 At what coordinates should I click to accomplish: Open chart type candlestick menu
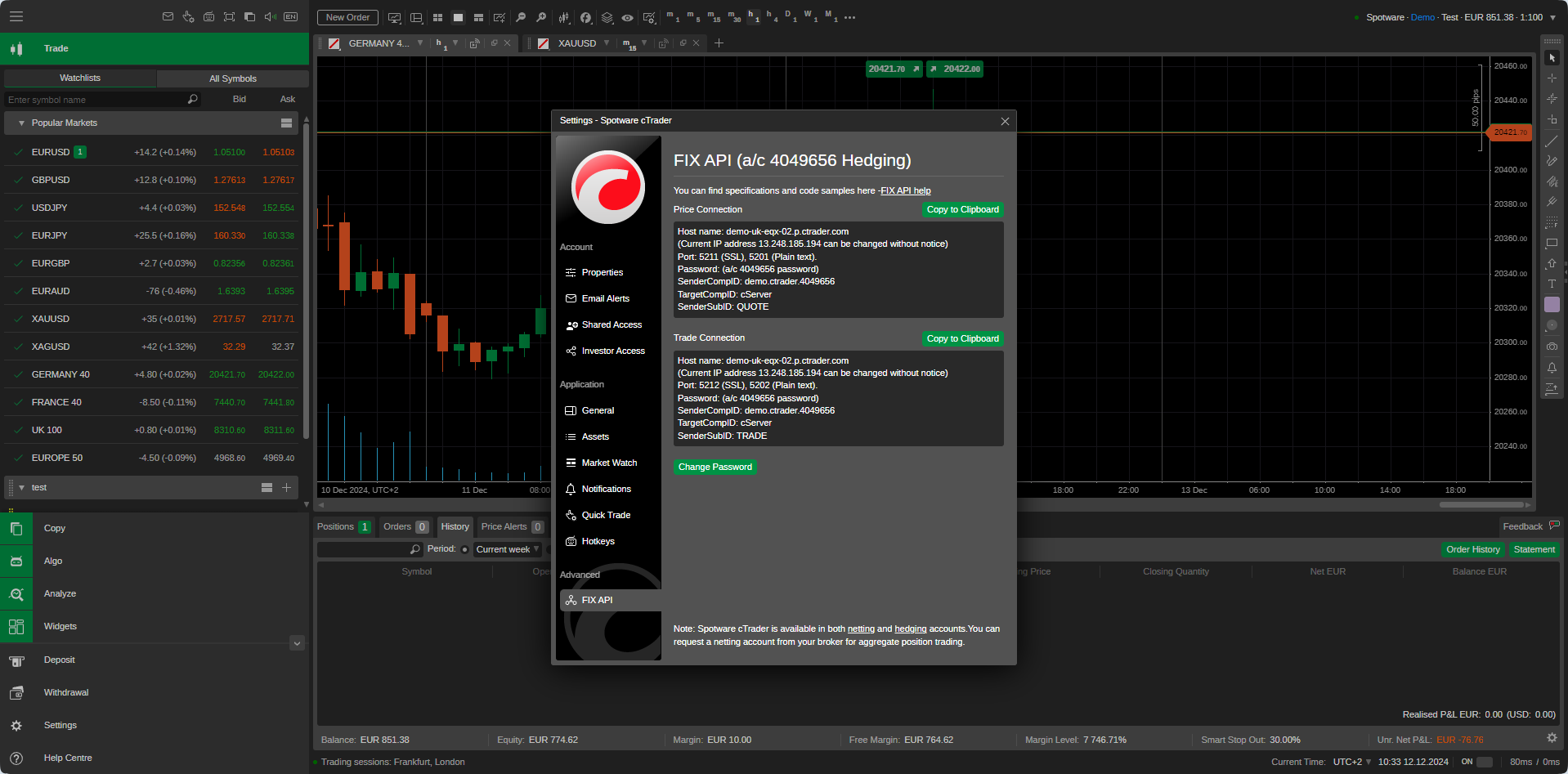point(564,17)
